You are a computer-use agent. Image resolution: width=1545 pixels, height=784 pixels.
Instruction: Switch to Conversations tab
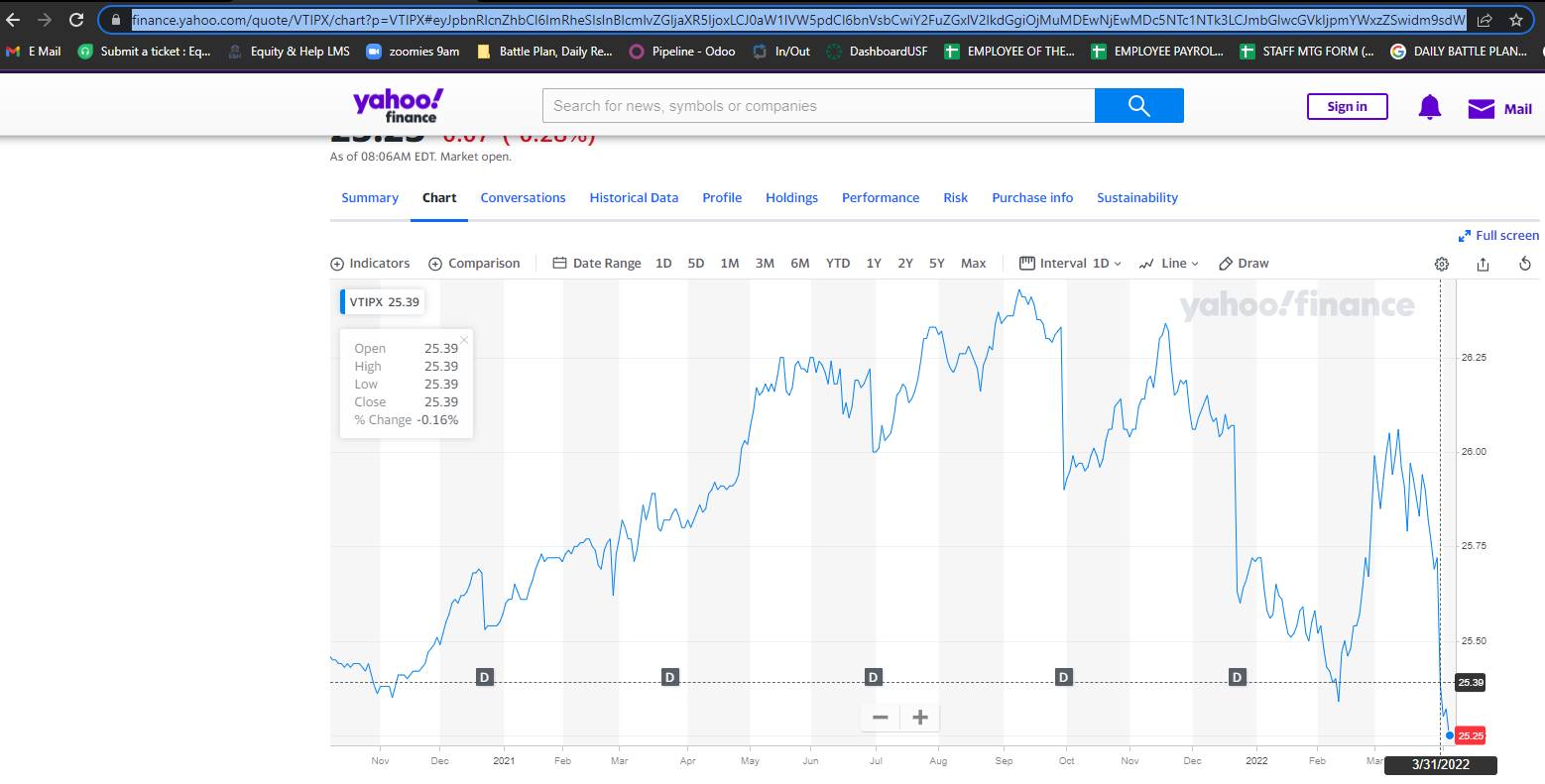point(523,198)
